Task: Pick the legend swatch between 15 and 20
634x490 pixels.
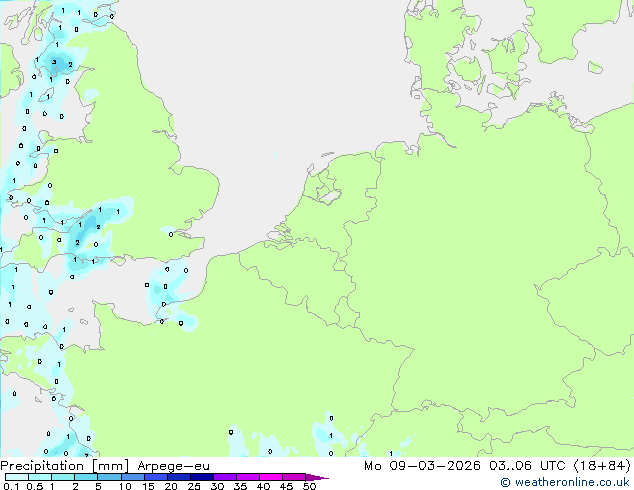Action: (x=155, y=477)
